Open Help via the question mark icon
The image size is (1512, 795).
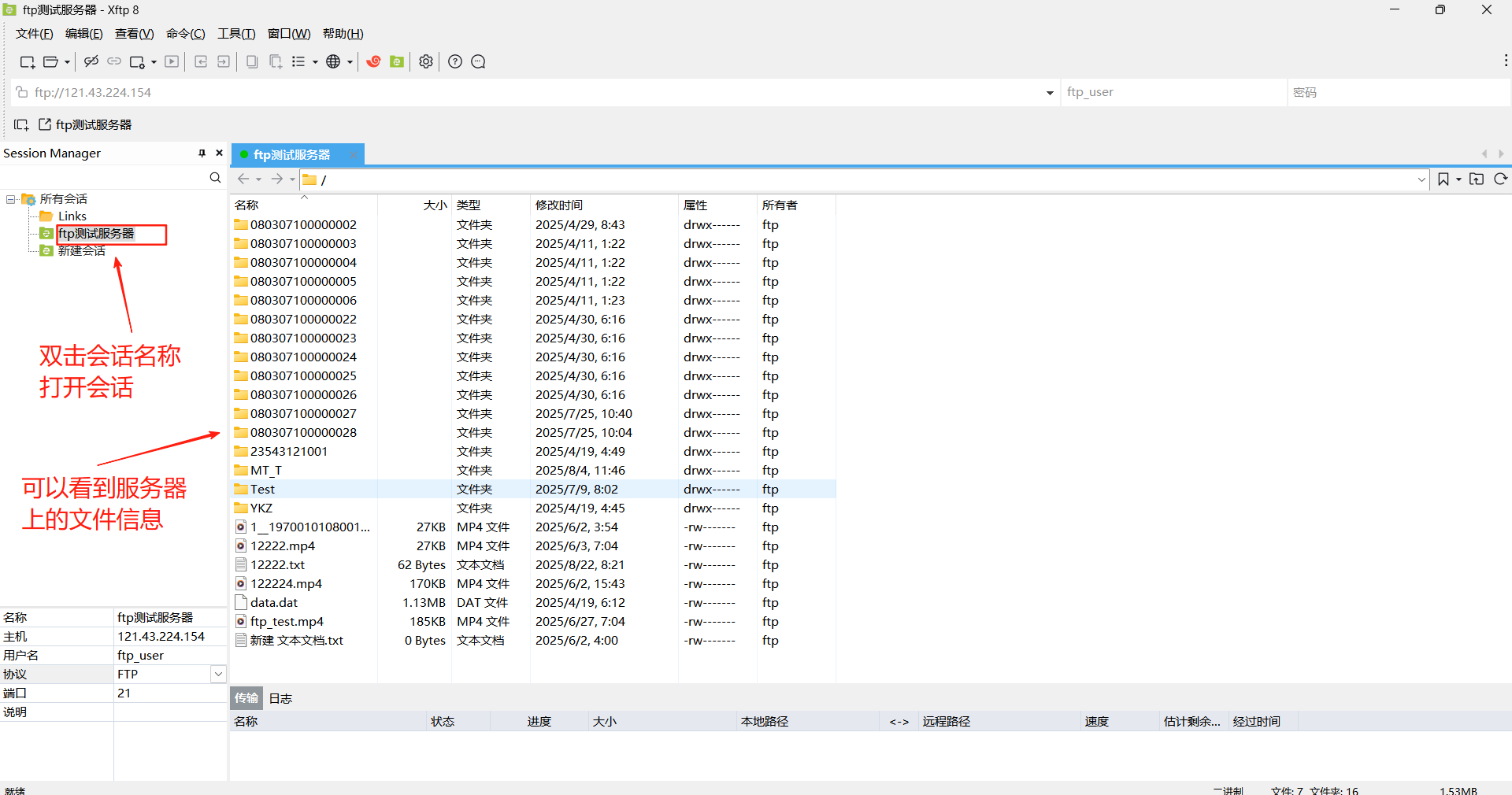click(x=455, y=61)
